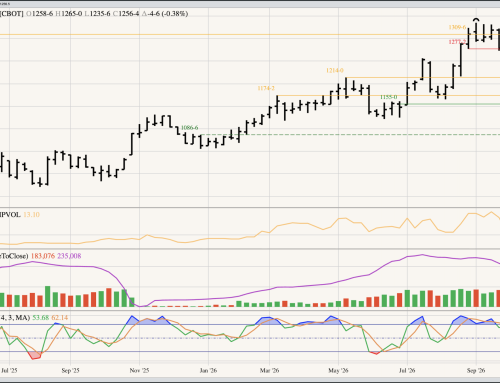Select the arc marker above the highest bar
Image resolution: width=500 pixels, height=383 pixels.
(x=476, y=20)
